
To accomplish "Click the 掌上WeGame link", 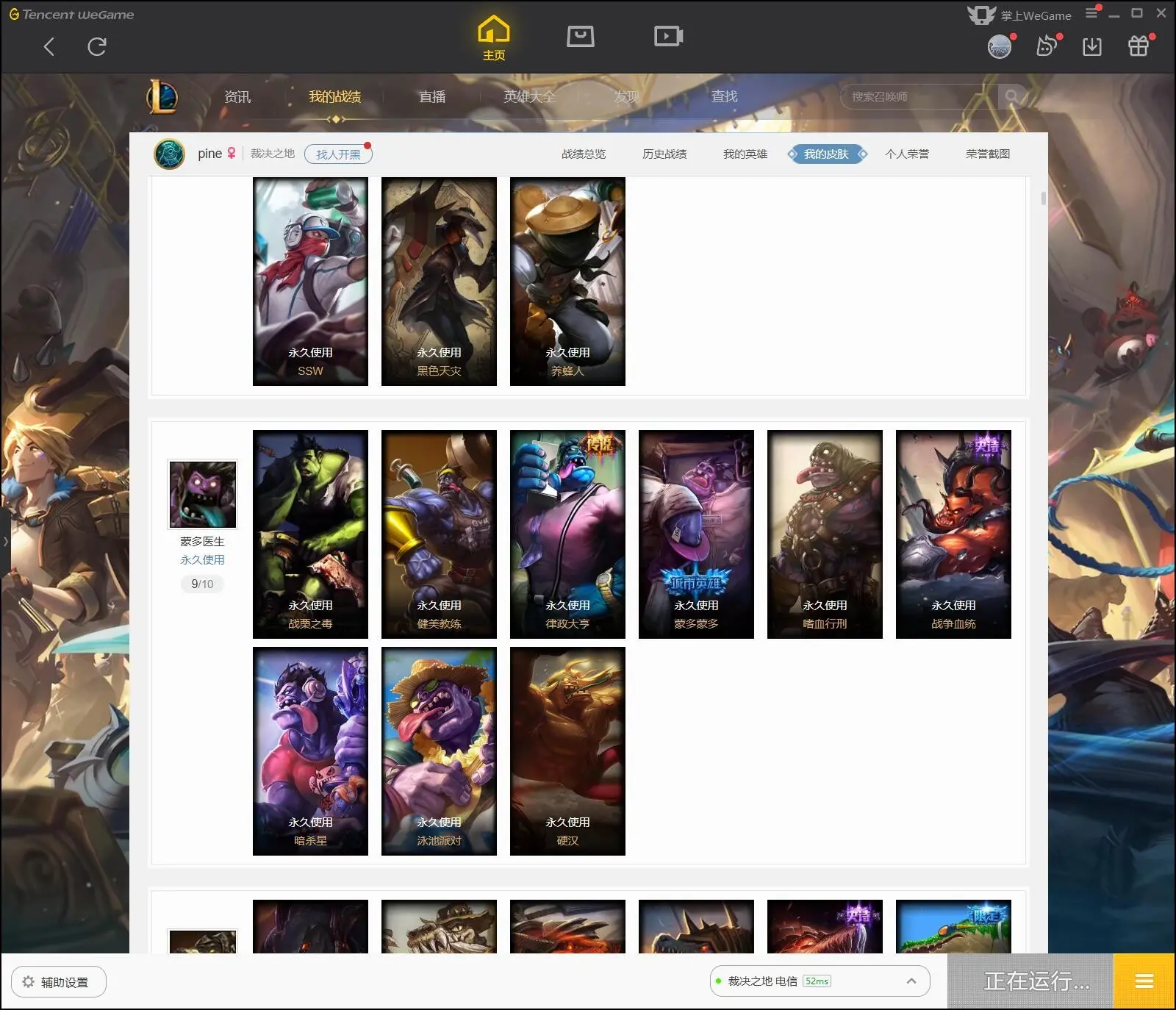I will 1036,15.
